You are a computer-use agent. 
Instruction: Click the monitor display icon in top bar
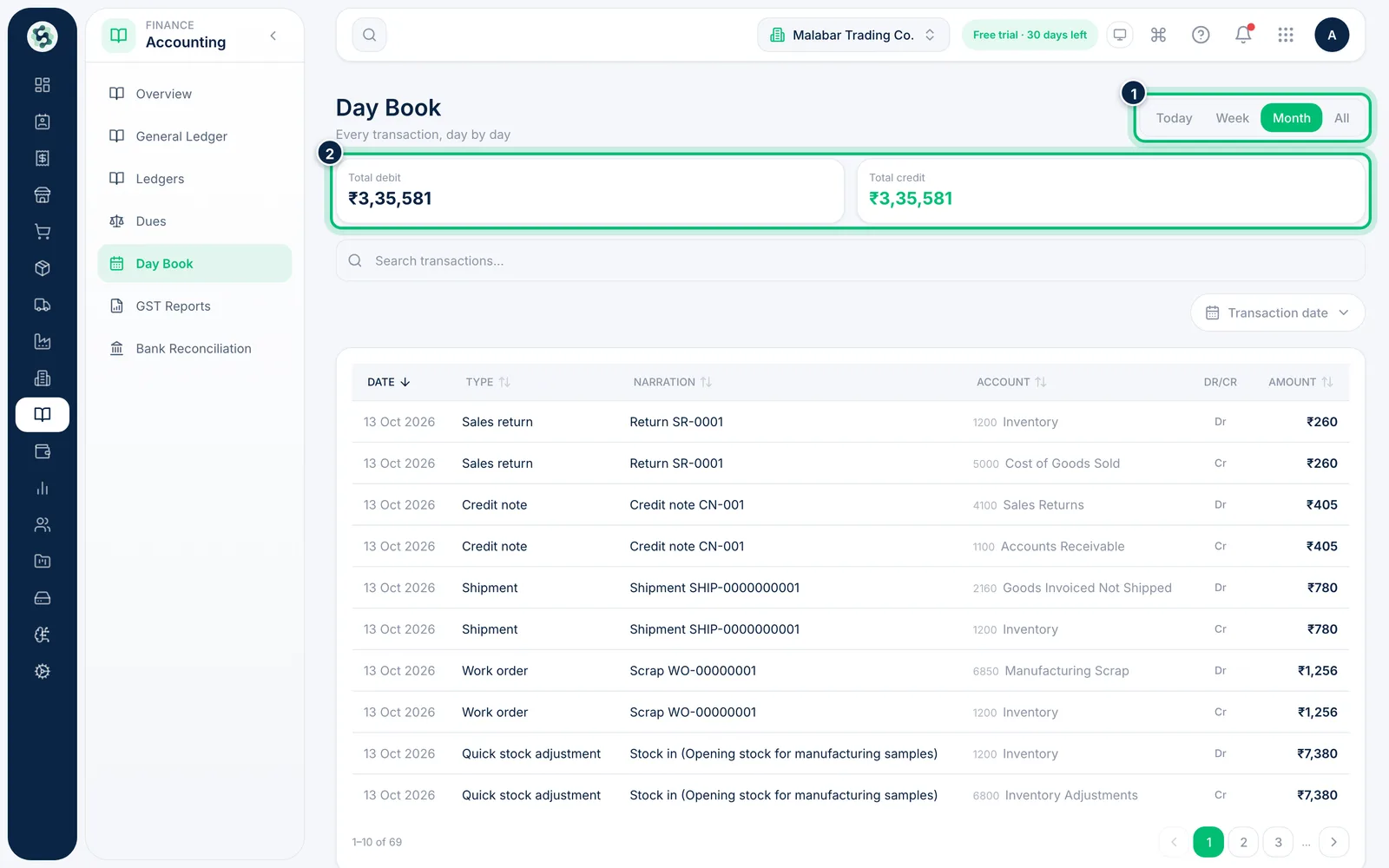[x=1120, y=35]
